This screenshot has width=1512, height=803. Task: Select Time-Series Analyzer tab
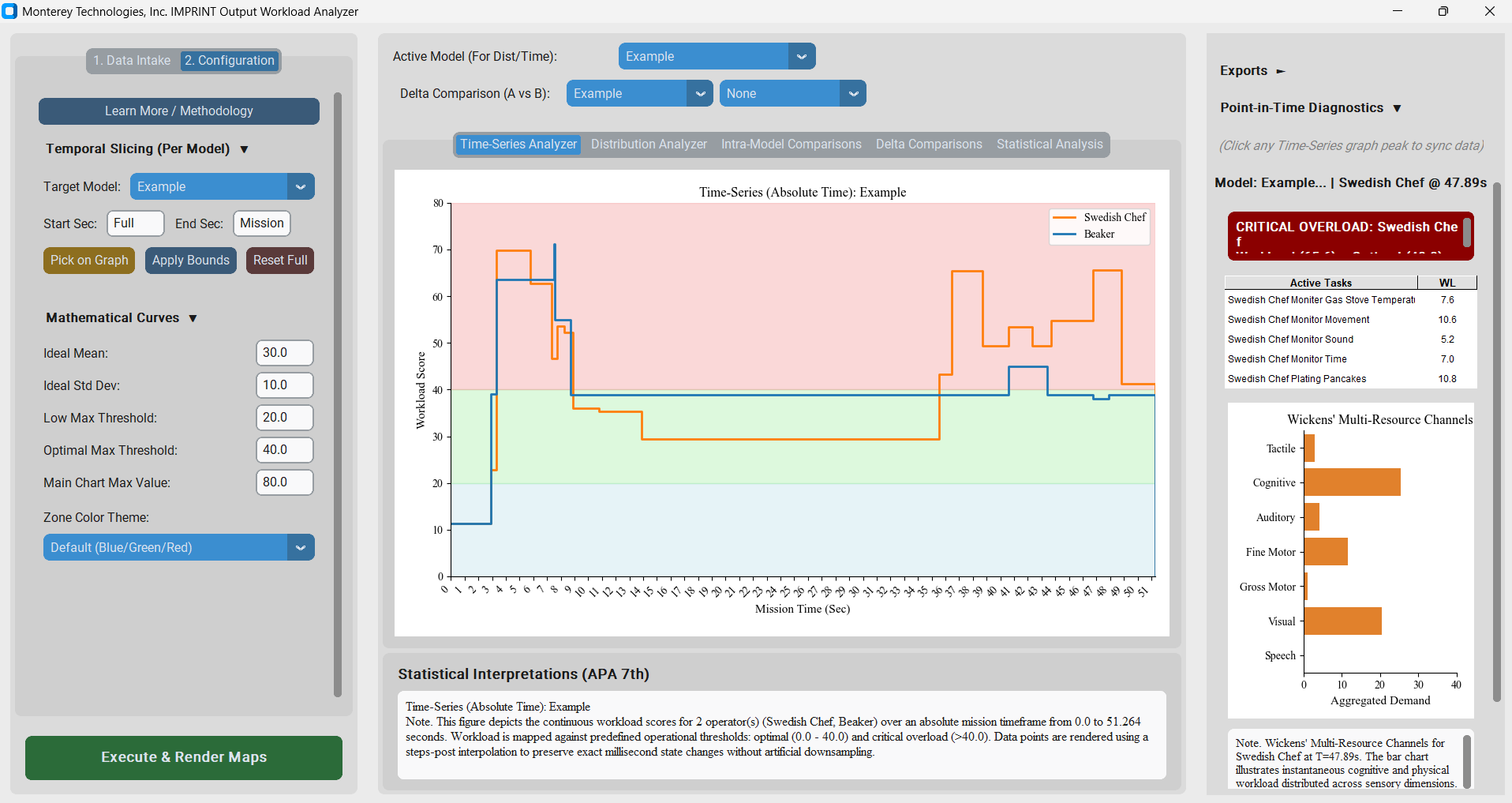click(518, 144)
